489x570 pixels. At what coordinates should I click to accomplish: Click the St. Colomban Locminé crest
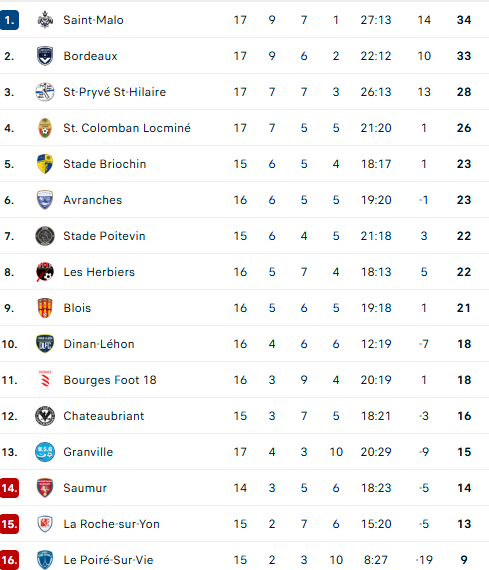coord(45,128)
